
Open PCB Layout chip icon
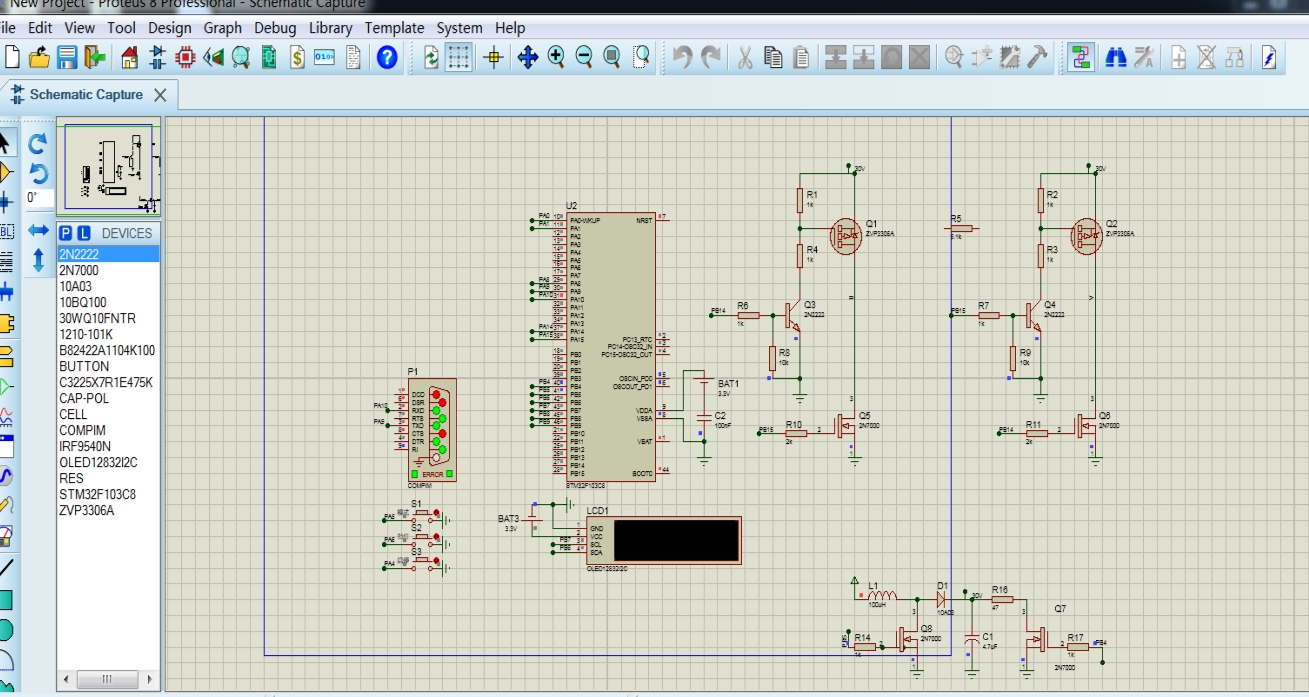[185, 57]
